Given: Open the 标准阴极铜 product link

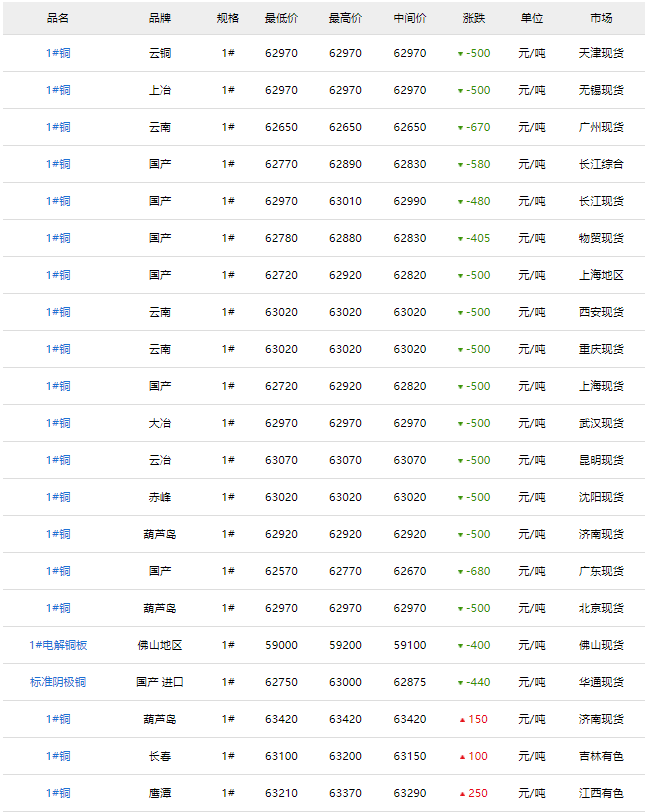Looking at the screenshot, I should pyautogui.click(x=58, y=682).
